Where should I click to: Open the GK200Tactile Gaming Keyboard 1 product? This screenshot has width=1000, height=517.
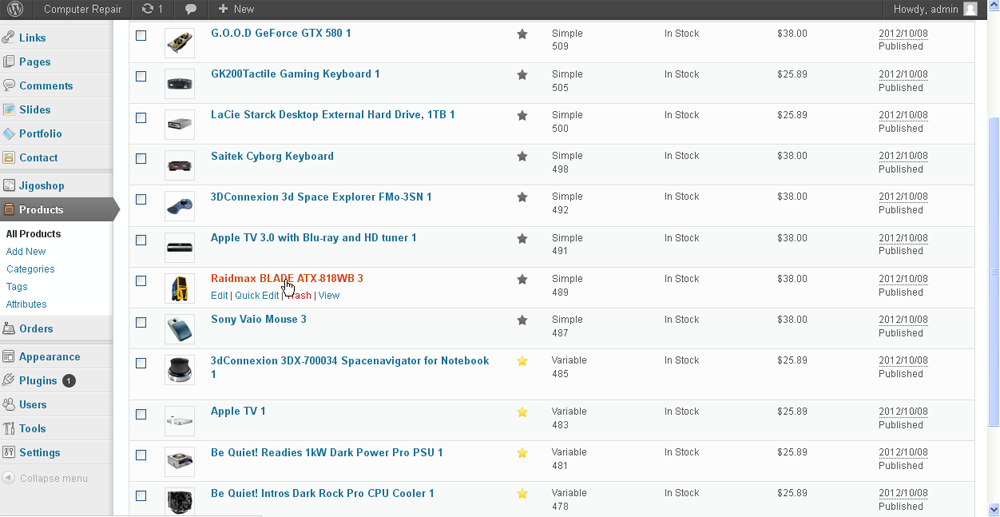(295, 74)
